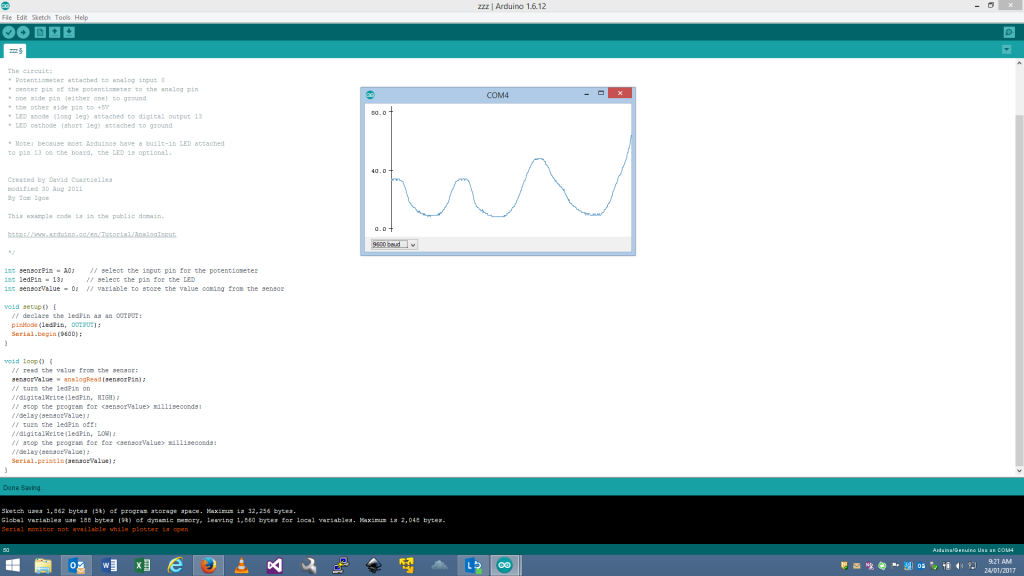
Task: Open the Tools menu
Action: tap(62, 17)
